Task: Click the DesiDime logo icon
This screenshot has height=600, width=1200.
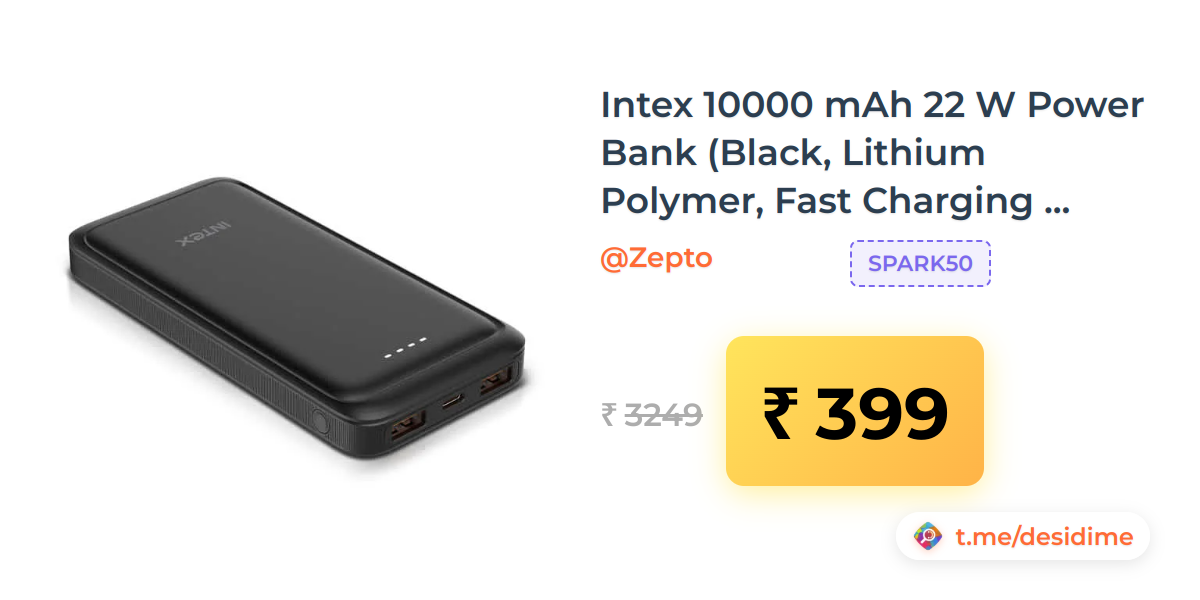Action: pos(928,537)
